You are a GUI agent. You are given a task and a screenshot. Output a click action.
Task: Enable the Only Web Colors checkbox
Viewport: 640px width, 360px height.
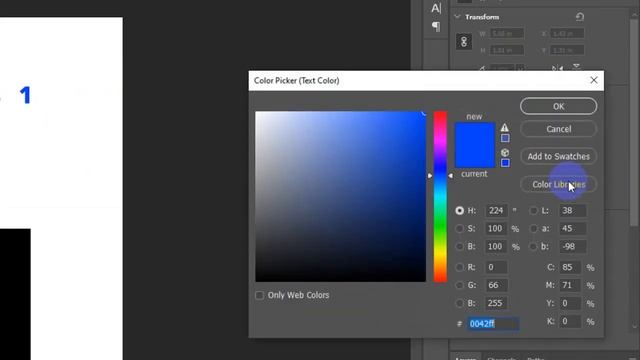[x=260, y=295]
